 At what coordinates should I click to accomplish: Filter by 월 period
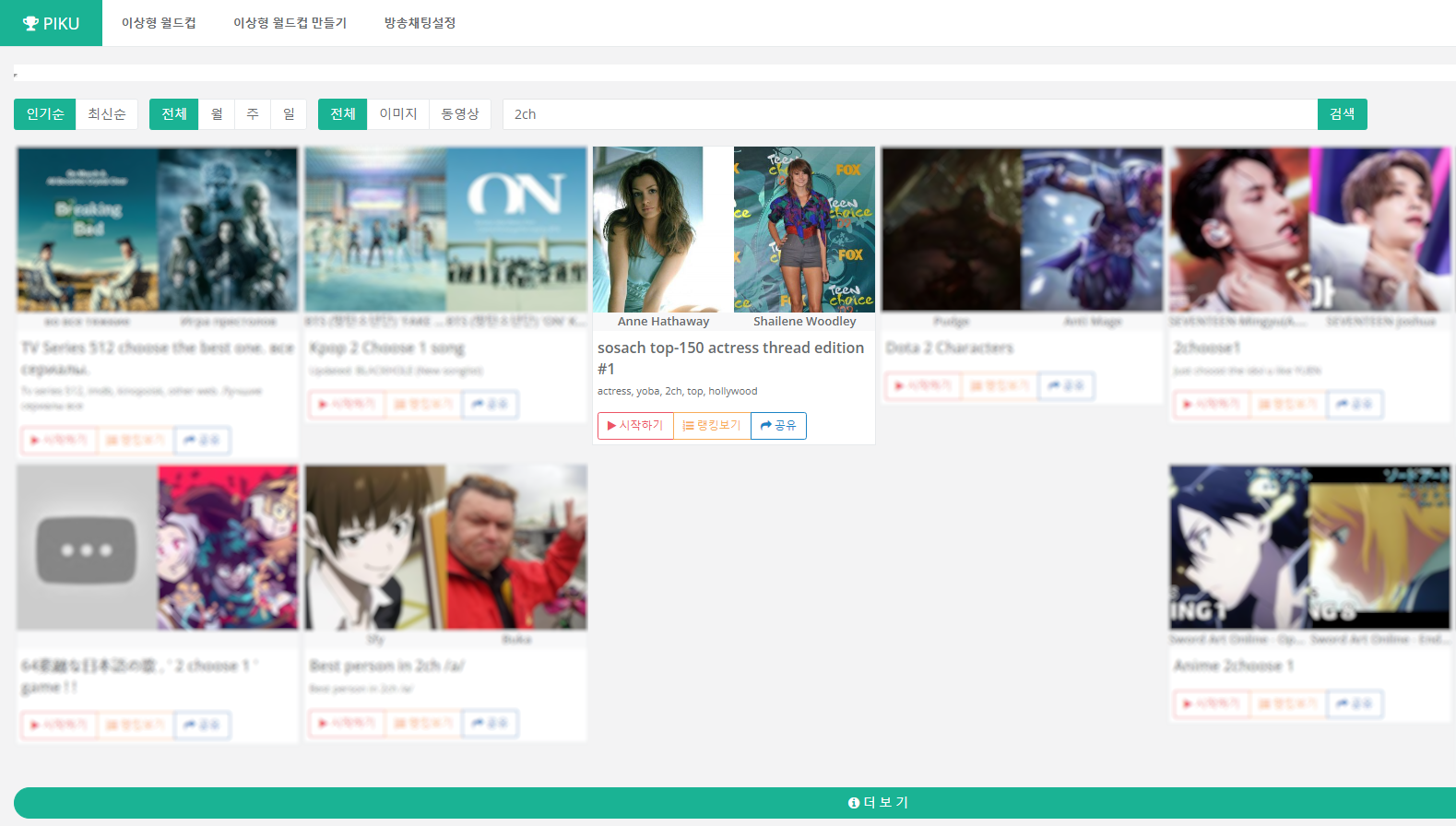217,114
